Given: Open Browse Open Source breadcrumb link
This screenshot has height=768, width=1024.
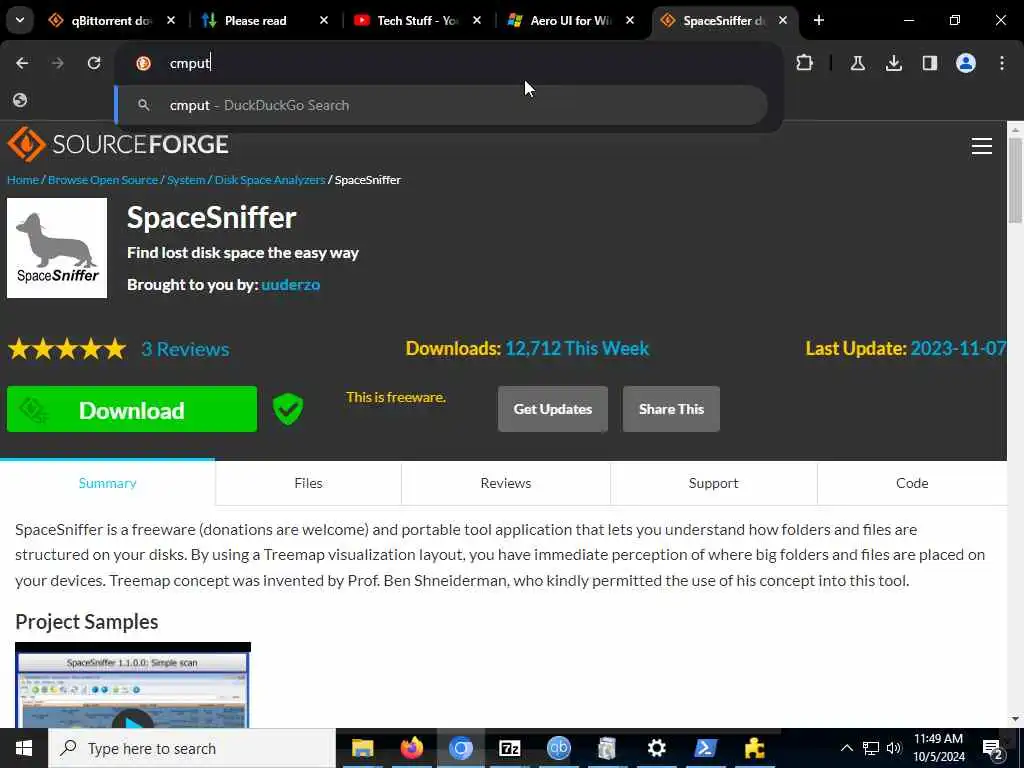Looking at the screenshot, I should click(x=103, y=180).
